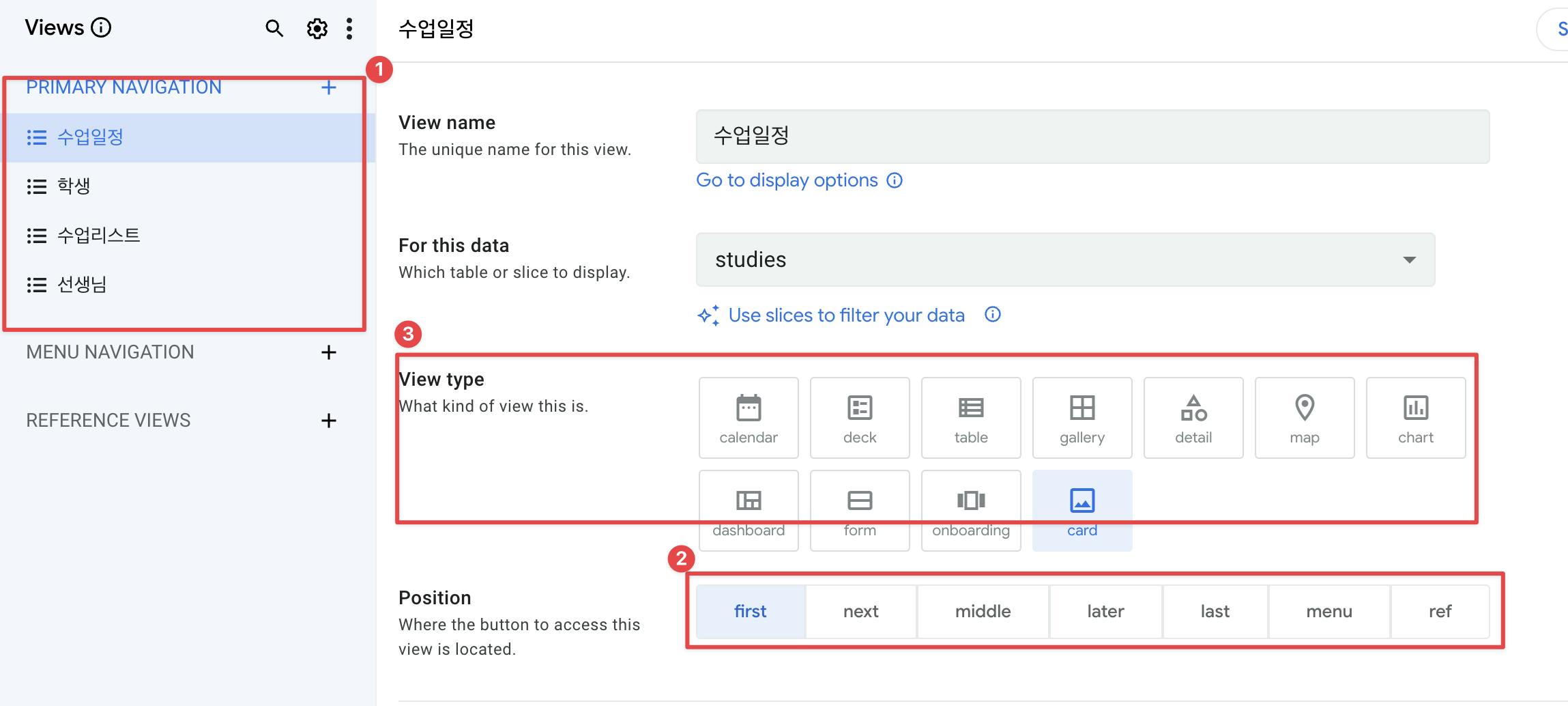Set position to last
The width and height of the screenshot is (1568, 706).
1215,611
